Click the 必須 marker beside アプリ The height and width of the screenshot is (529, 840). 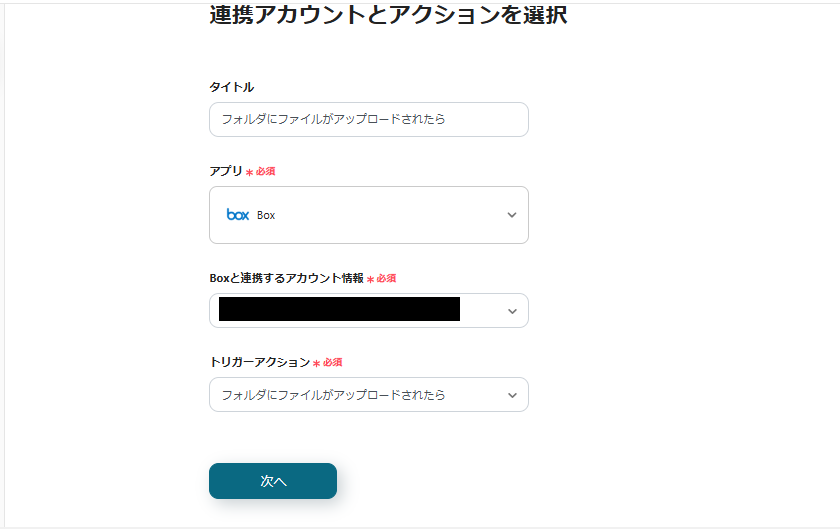click(x=265, y=172)
